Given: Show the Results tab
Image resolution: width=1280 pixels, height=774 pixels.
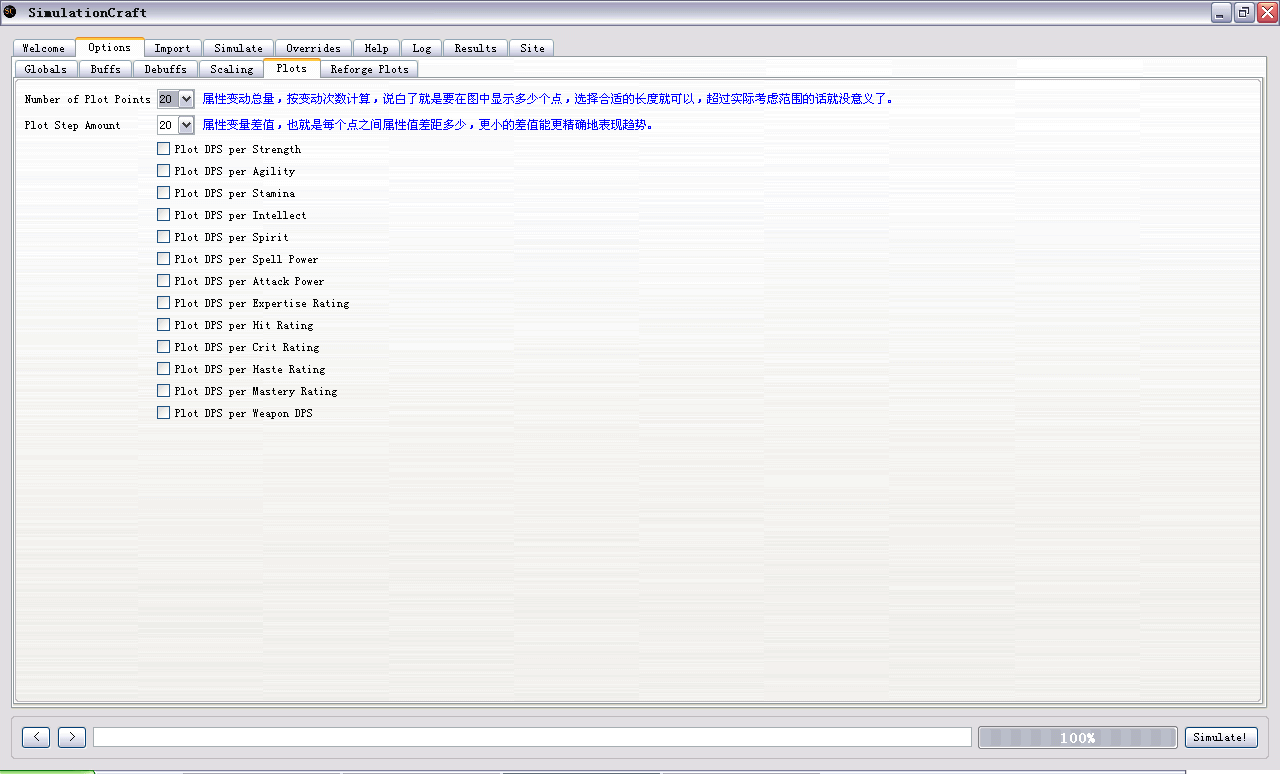Looking at the screenshot, I should point(476,48).
